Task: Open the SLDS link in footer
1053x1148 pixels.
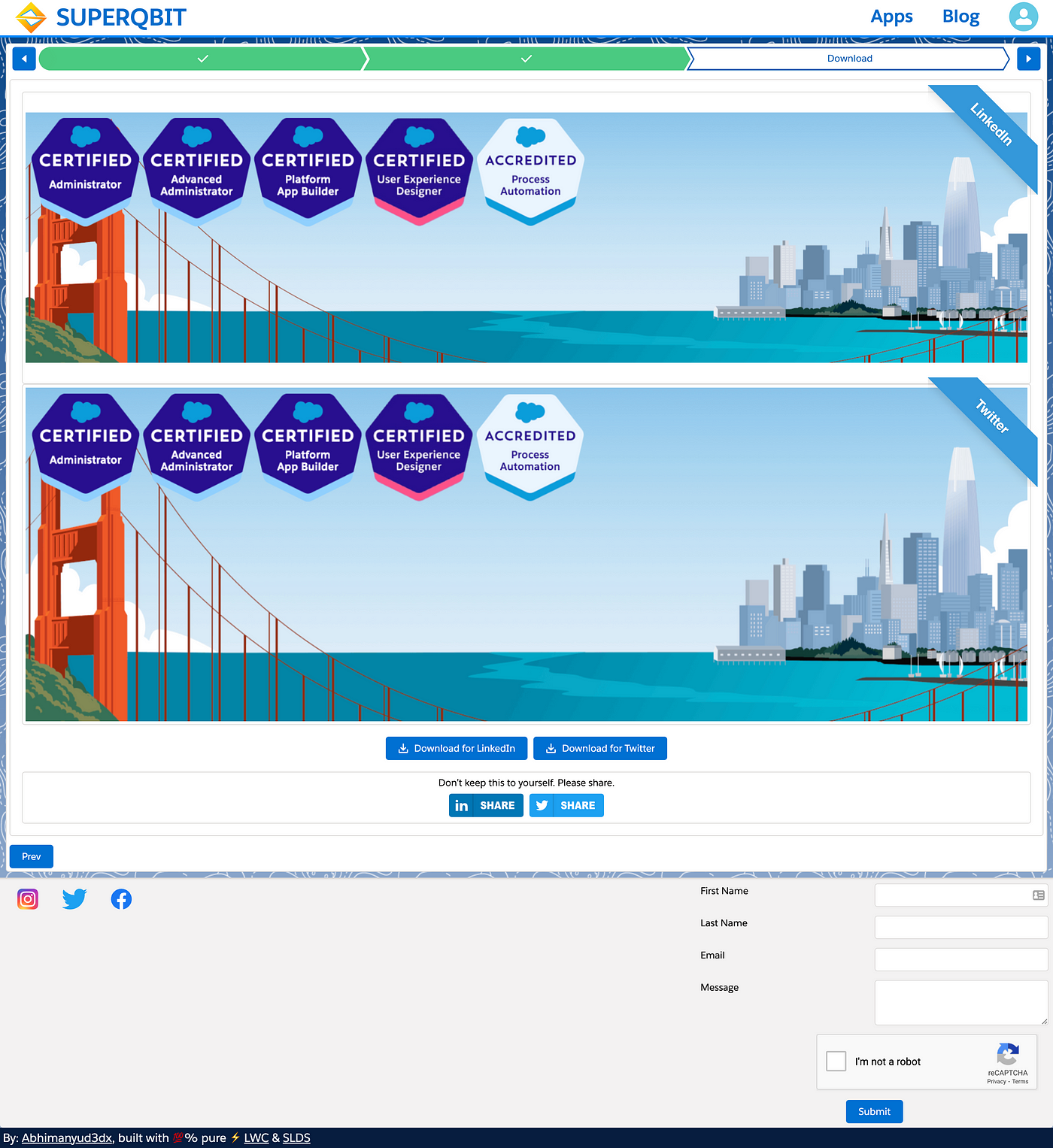Action: coord(296,1137)
